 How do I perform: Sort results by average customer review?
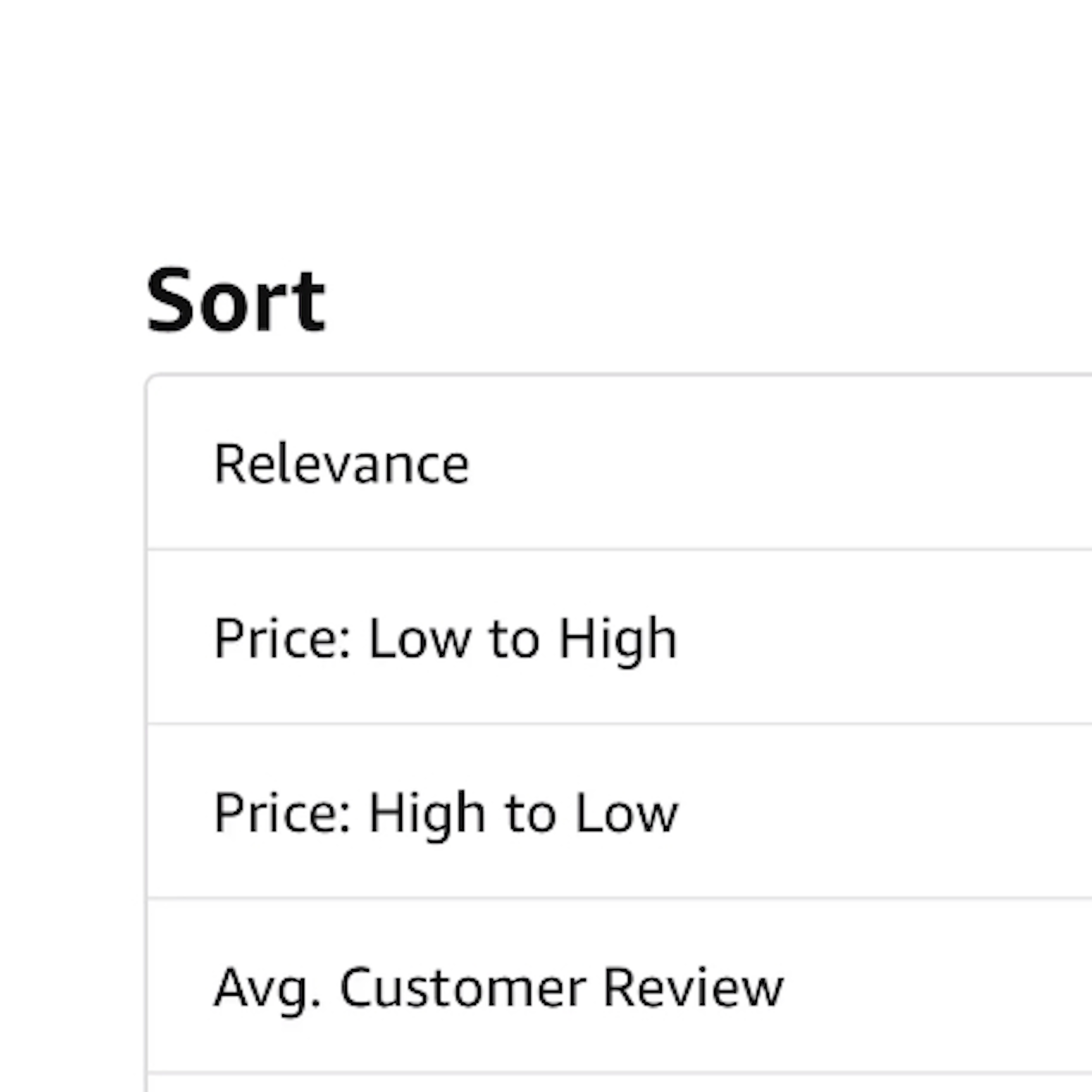click(499, 987)
